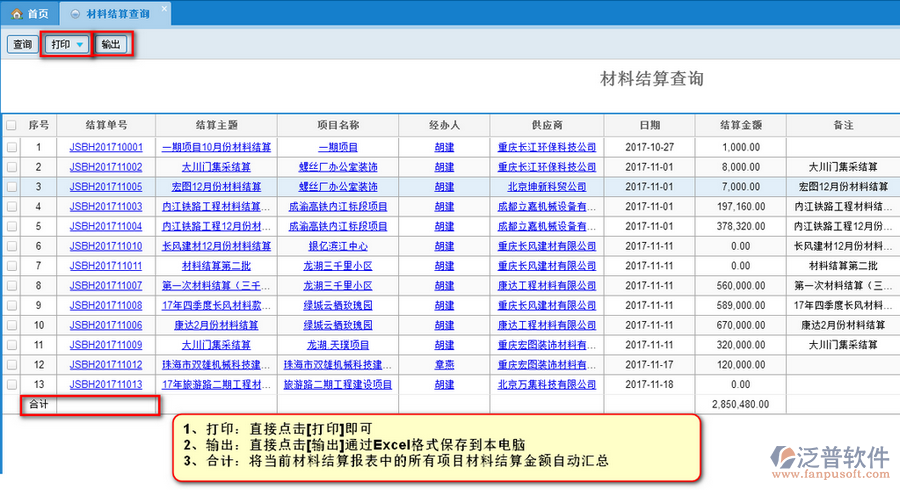This screenshot has width=900, height=490.
Task: Expand the 打印 dropdown arrow
Action: (x=80, y=45)
